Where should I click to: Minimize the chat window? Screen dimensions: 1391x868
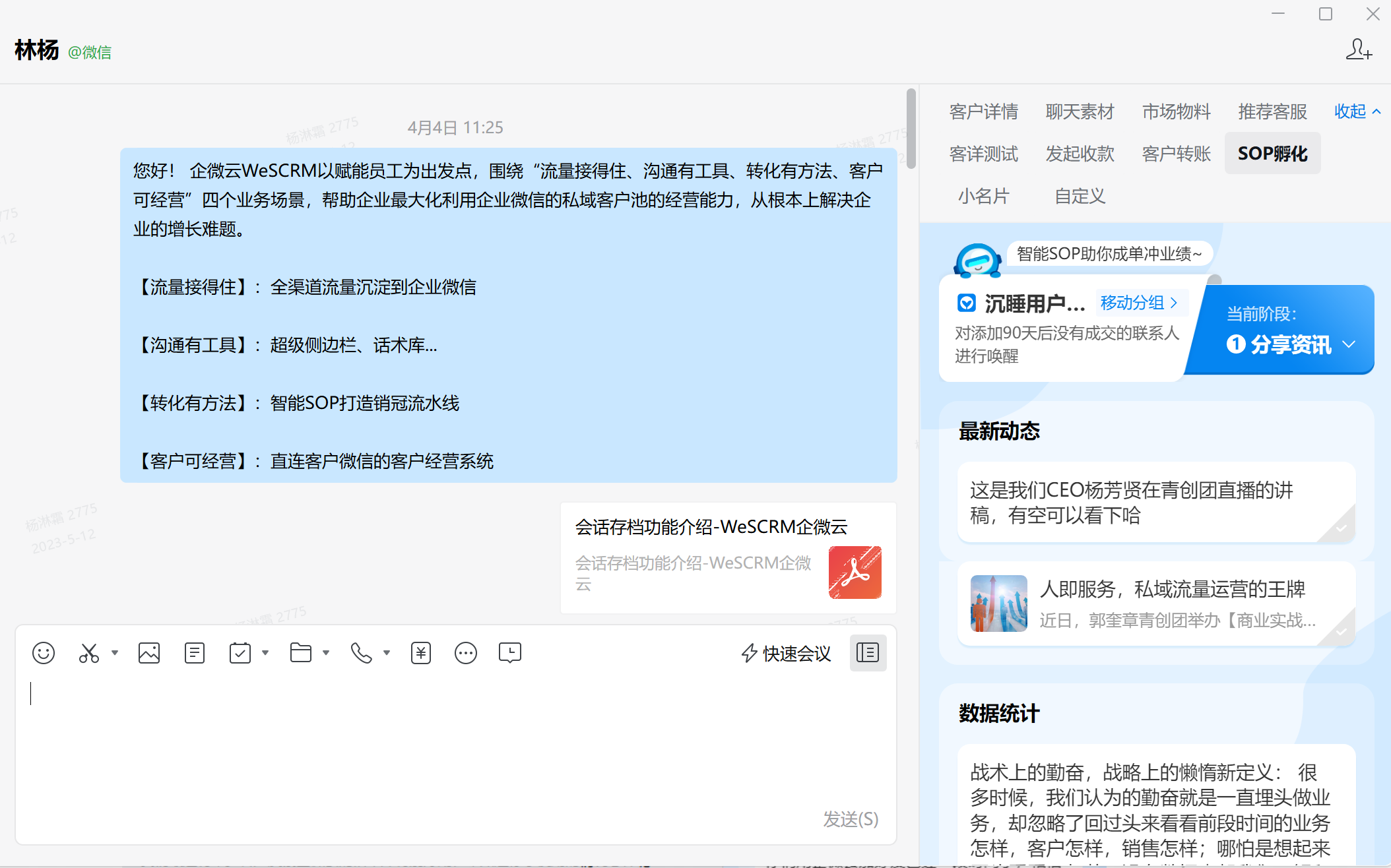pos(1278,14)
